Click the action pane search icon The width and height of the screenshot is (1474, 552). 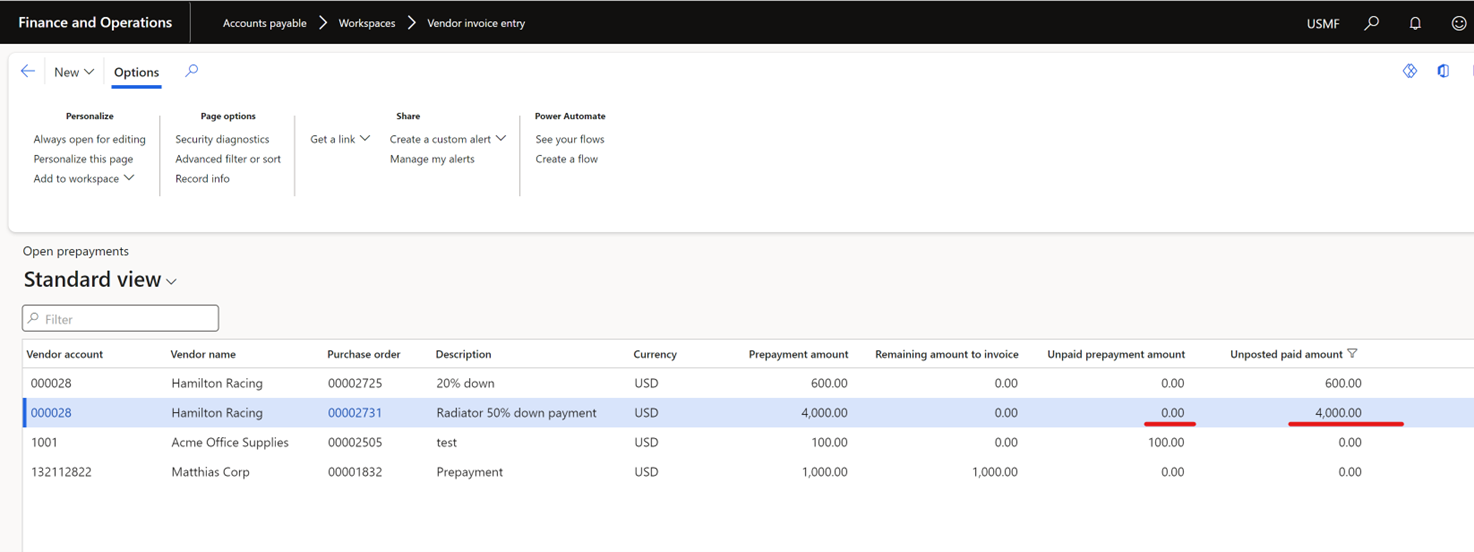coord(192,71)
